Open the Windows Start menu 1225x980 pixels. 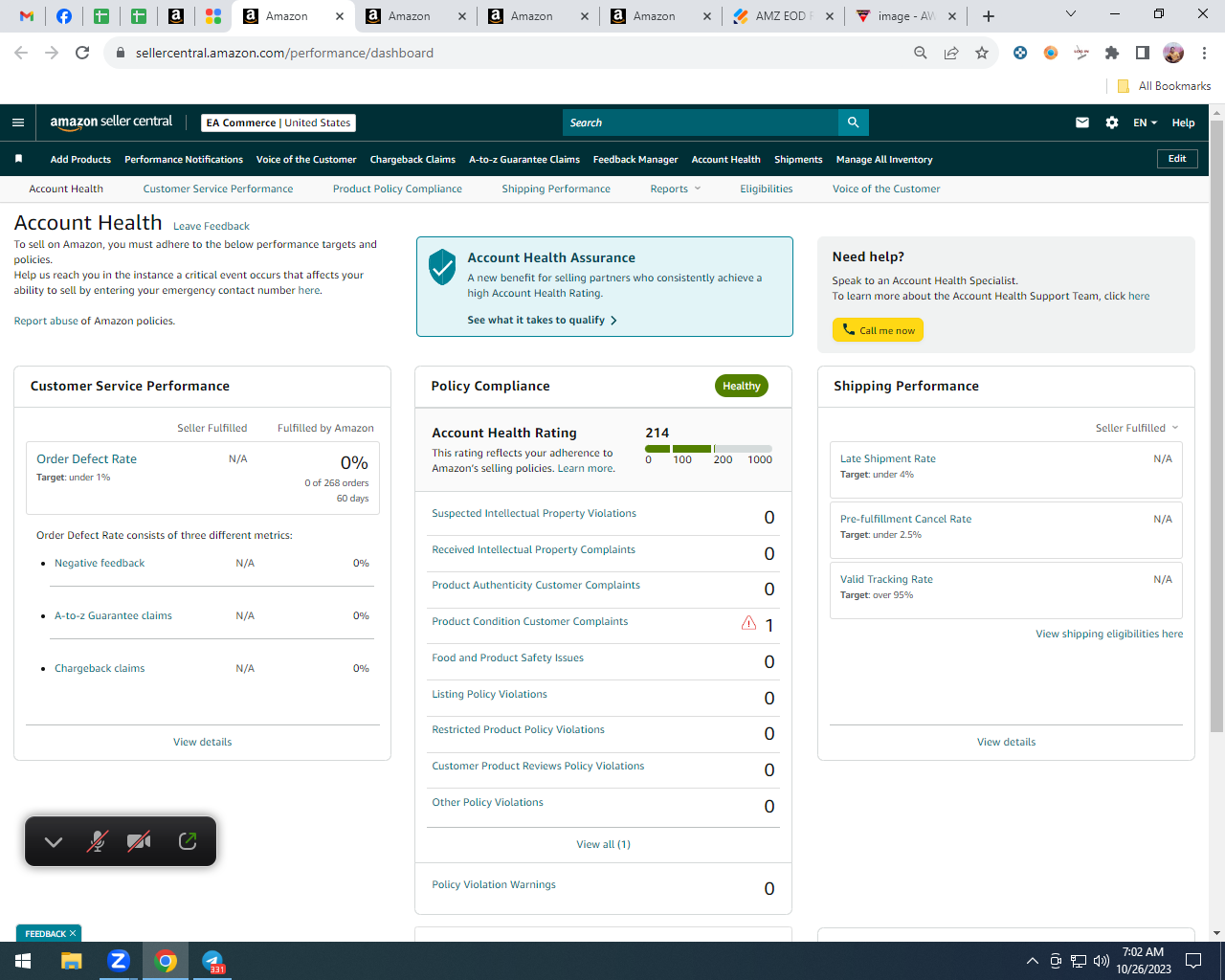pyautogui.click(x=23, y=961)
